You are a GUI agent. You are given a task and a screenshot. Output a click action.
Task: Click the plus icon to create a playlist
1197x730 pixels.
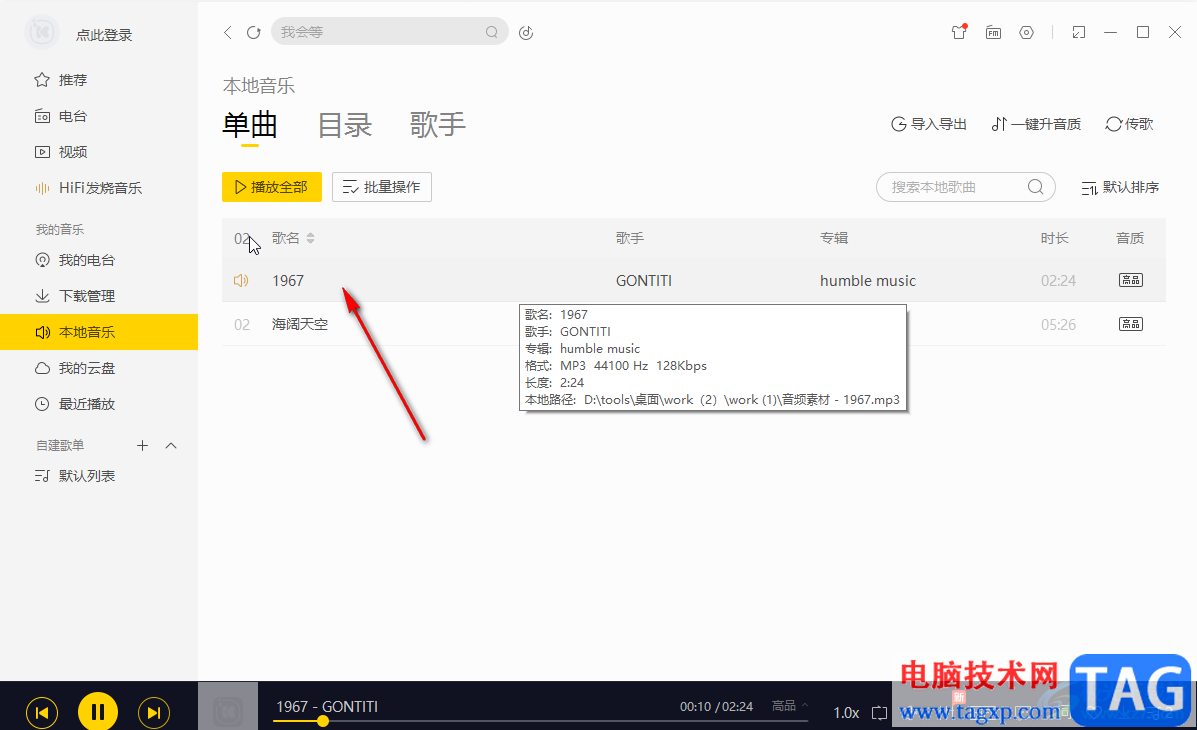pyautogui.click(x=142, y=445)
